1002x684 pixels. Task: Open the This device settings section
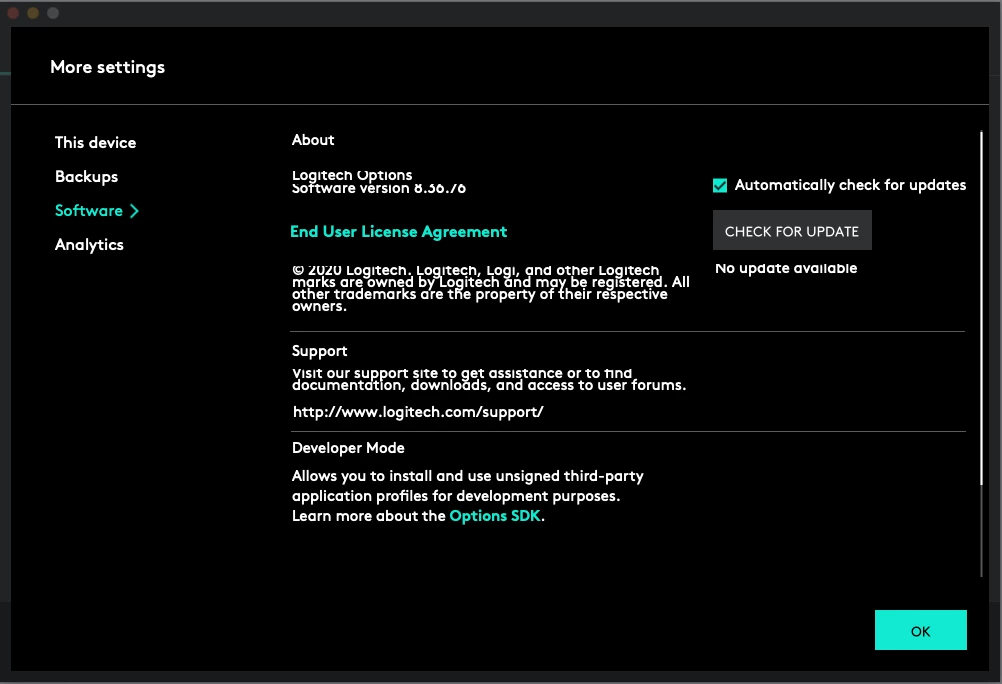point(95,143)
